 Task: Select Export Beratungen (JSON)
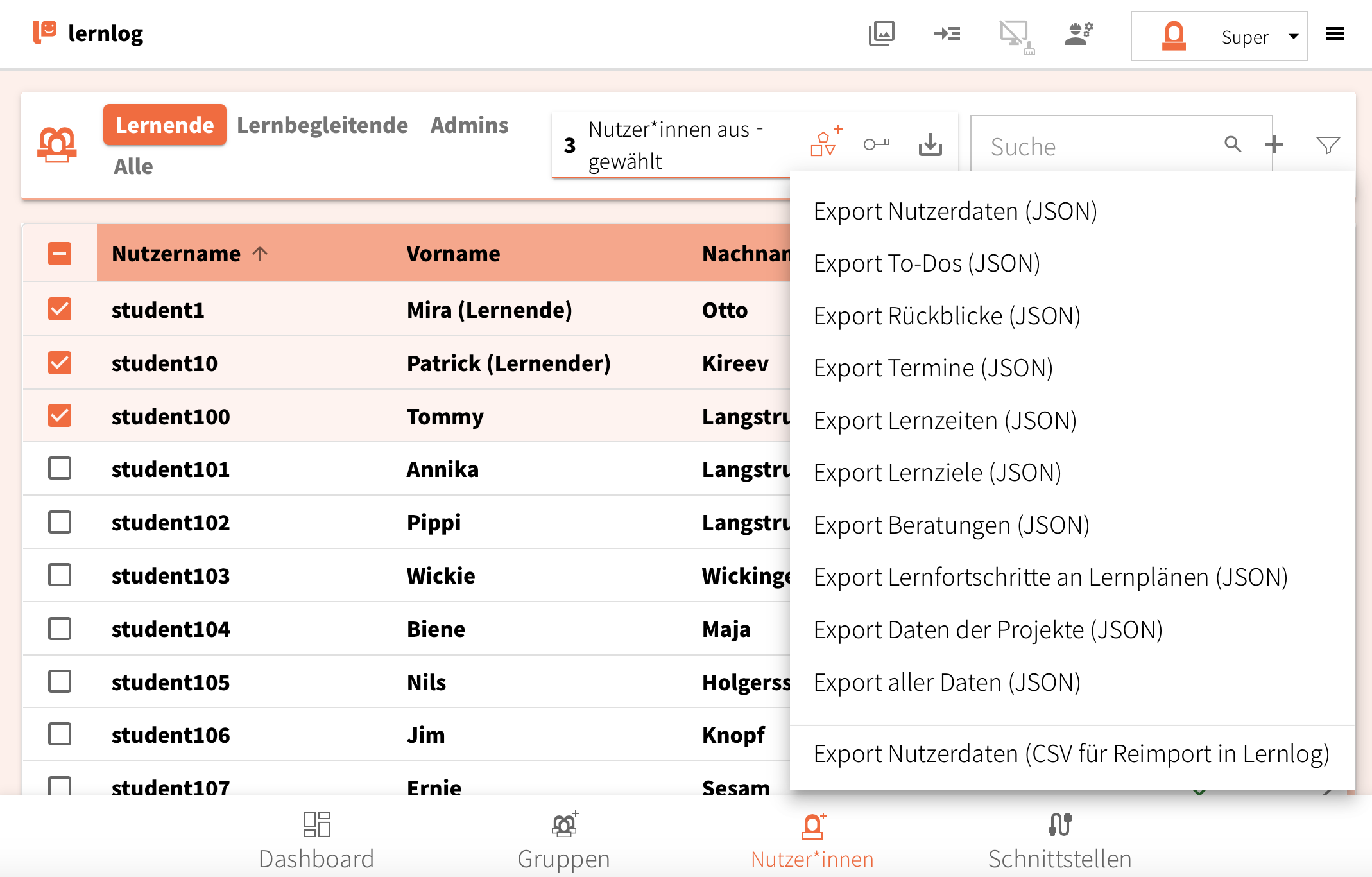tap(1072, 525)
